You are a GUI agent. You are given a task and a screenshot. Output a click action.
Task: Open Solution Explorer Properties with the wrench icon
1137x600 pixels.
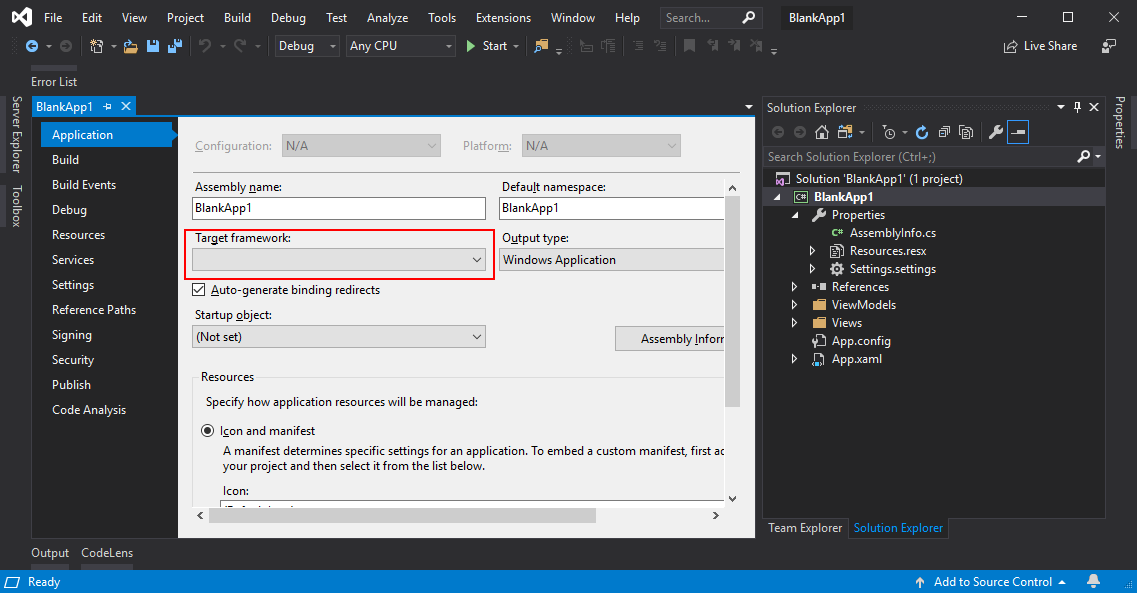996,131
